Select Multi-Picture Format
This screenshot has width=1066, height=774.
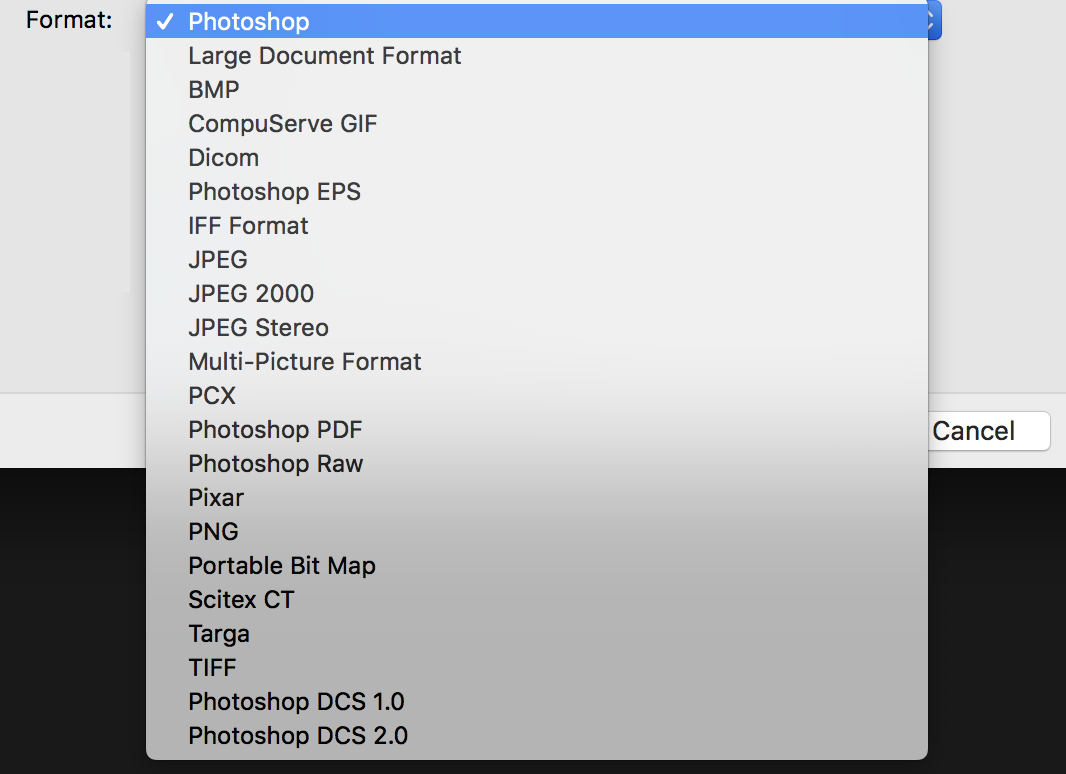pos(304,361)
